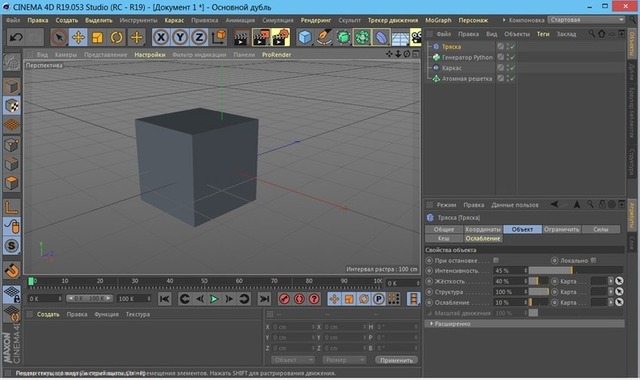Toggle the enable checkmark for Каркас
Viewport: 640px width, 380px height.
pos(513,68)
